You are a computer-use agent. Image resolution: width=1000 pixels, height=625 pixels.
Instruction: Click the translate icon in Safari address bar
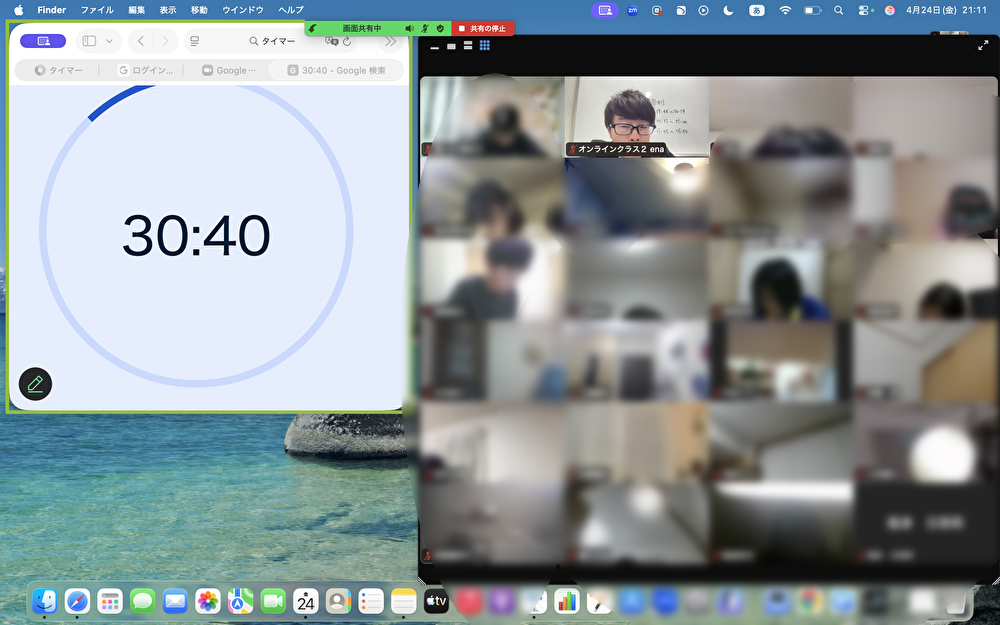coord(332,41)
